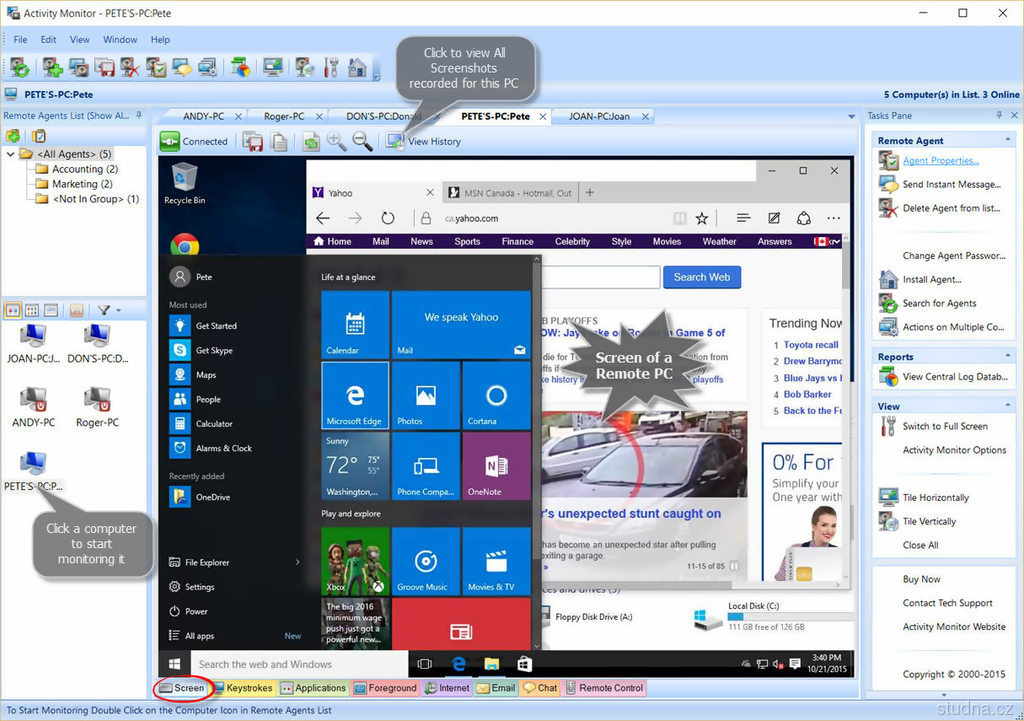Open the main toolbar overflow arrow
Image resolution: width=1024 pixels, height=721 pixels.
[376, 77]
